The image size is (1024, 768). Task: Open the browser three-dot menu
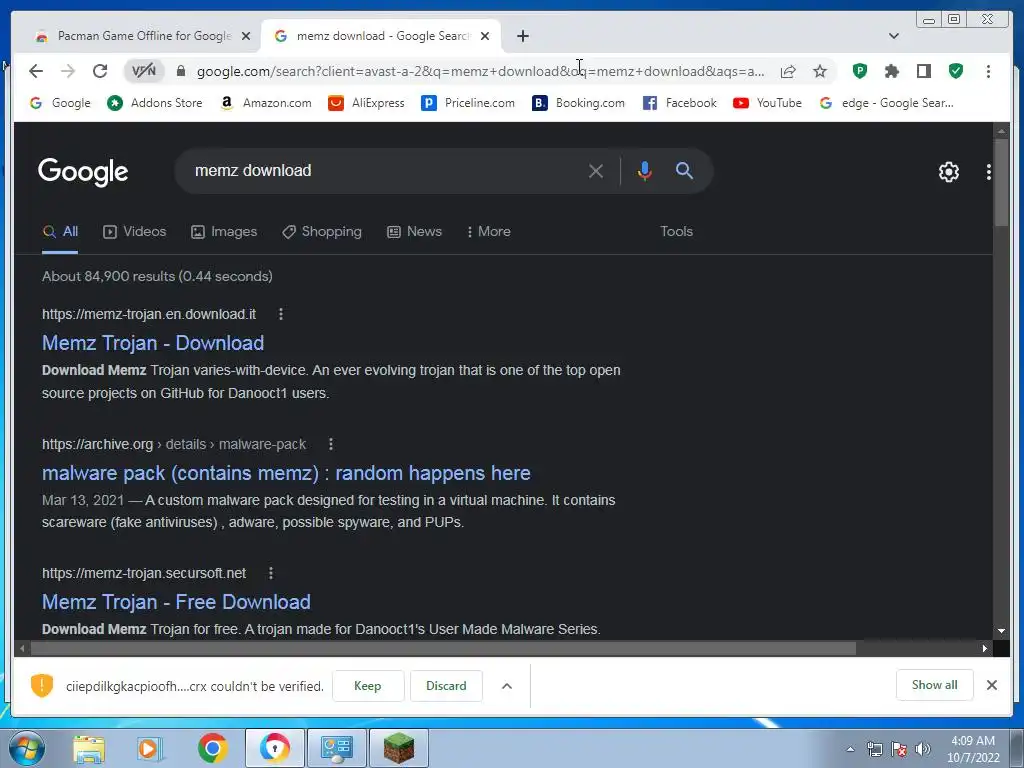988,71
